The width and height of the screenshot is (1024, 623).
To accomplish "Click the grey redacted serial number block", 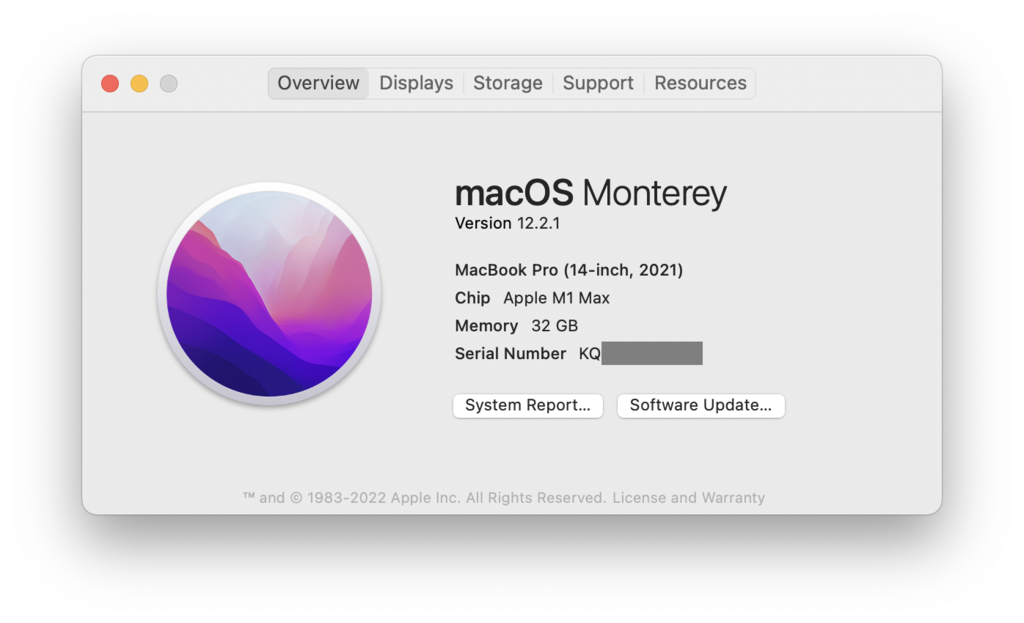I will click(x=651, y=353).
